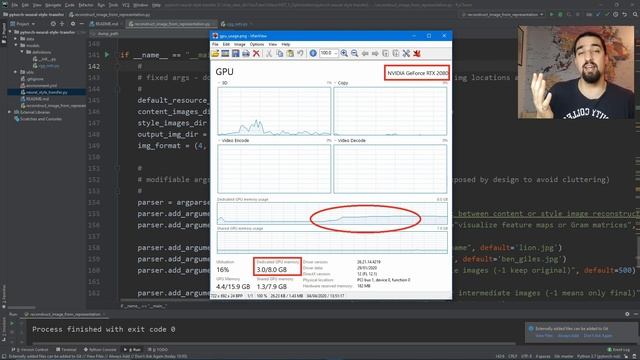Screen dimensions: 640x360
Task: Open the Image menu in IrfanView
Action: 240,44
